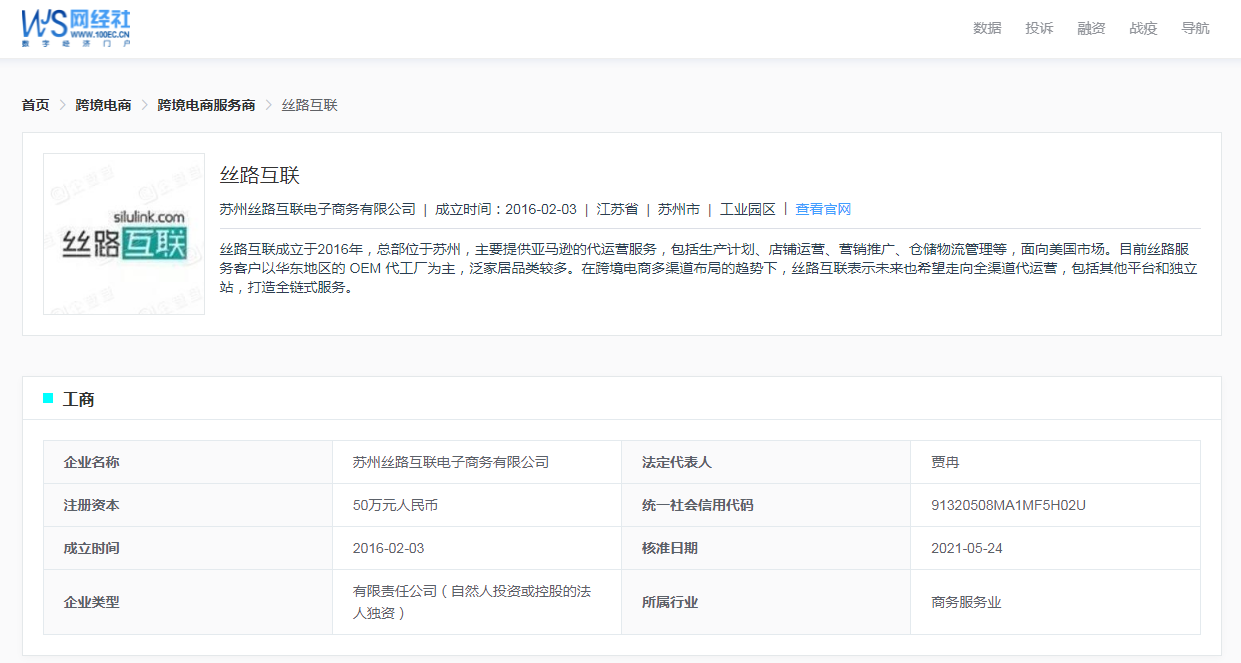Click the 商务服务业 industry value
This screenshot has width=1241, height=663.
click(966, 602)
